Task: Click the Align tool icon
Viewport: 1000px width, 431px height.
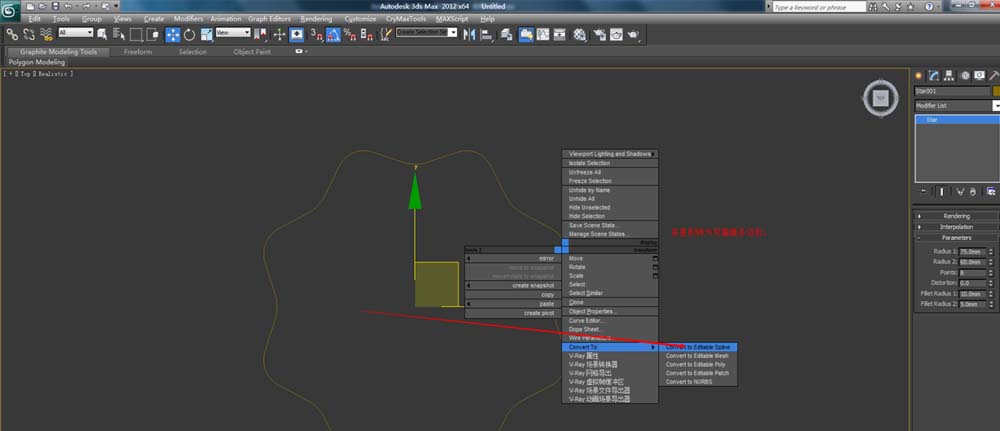Action: click(486, 34)
